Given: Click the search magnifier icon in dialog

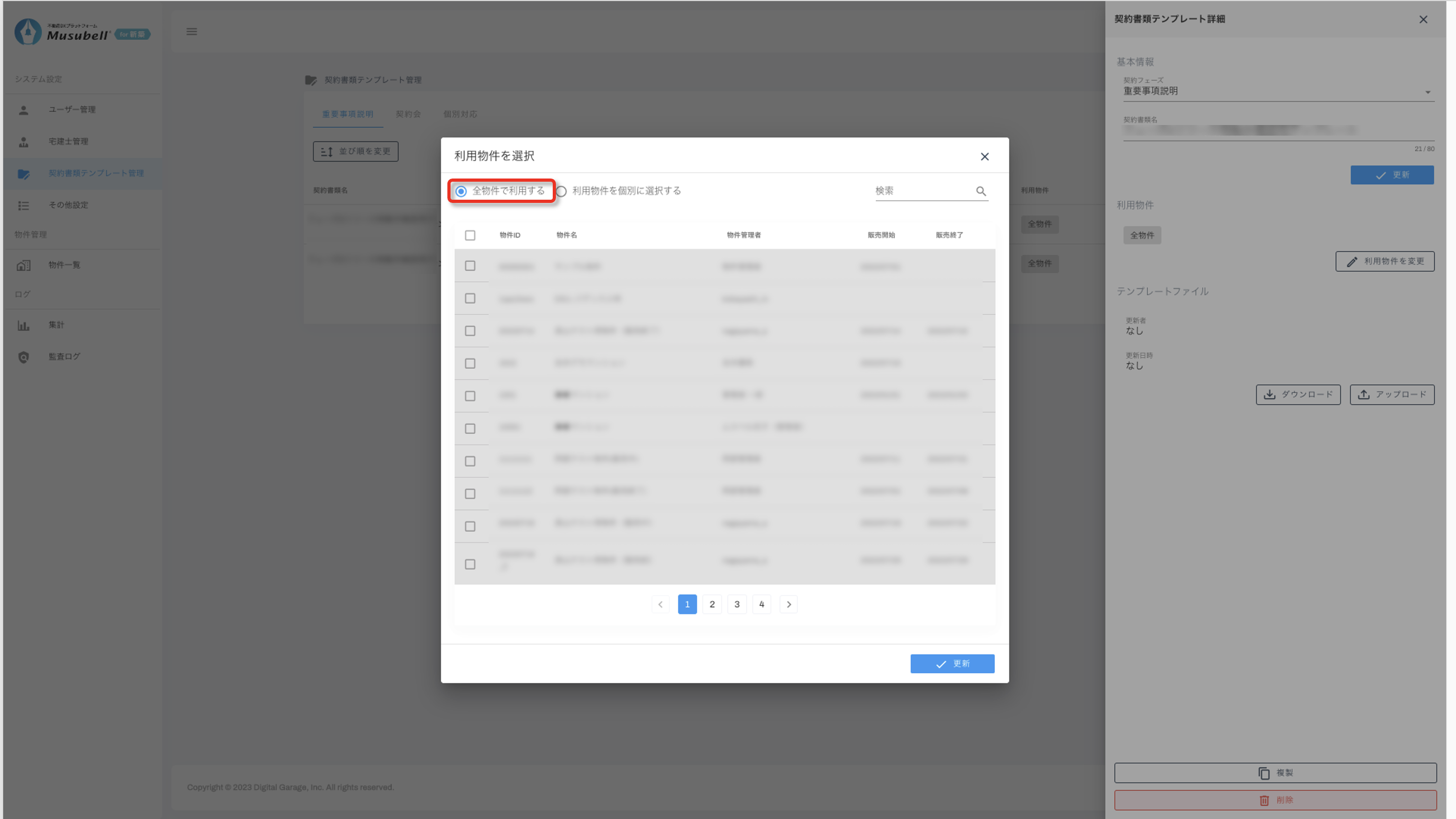Looking at the screenshot, I should (x=981, y=191).
